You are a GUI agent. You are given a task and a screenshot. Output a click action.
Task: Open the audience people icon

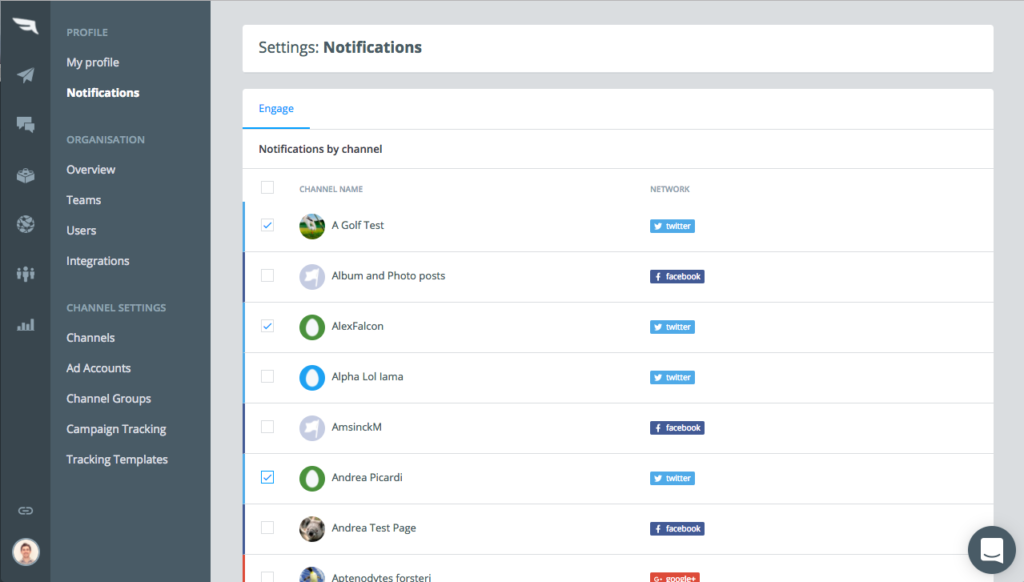[25, 274]
